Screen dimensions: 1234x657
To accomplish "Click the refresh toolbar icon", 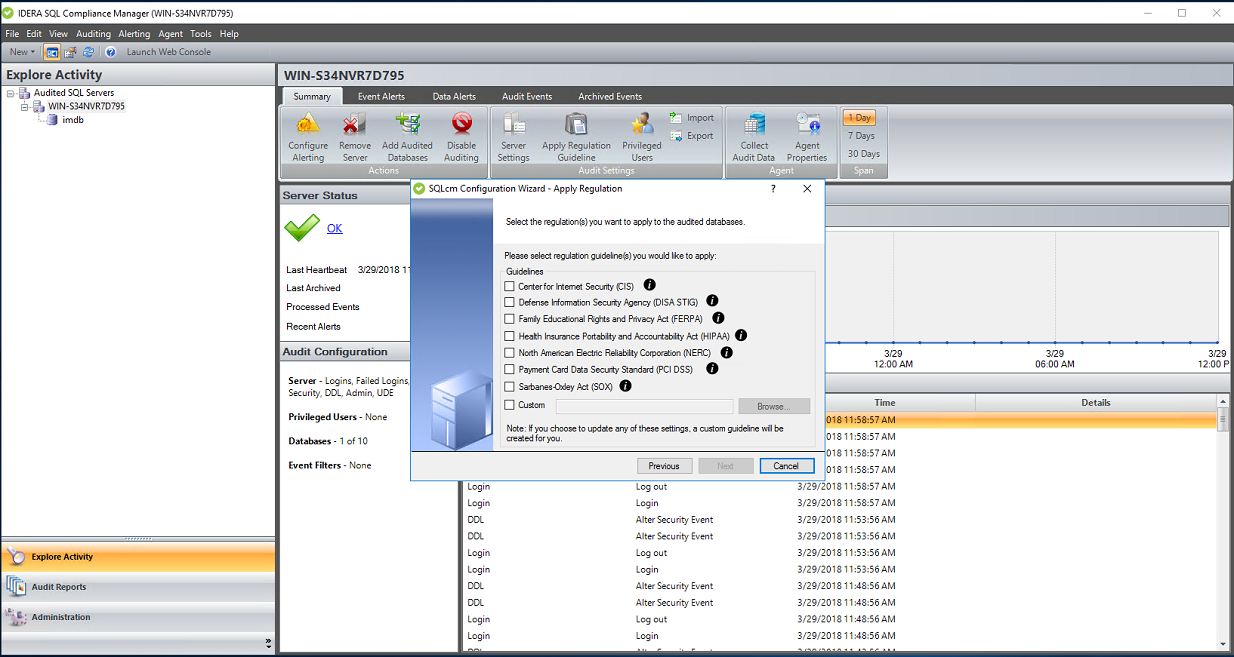I will (88, 52).
